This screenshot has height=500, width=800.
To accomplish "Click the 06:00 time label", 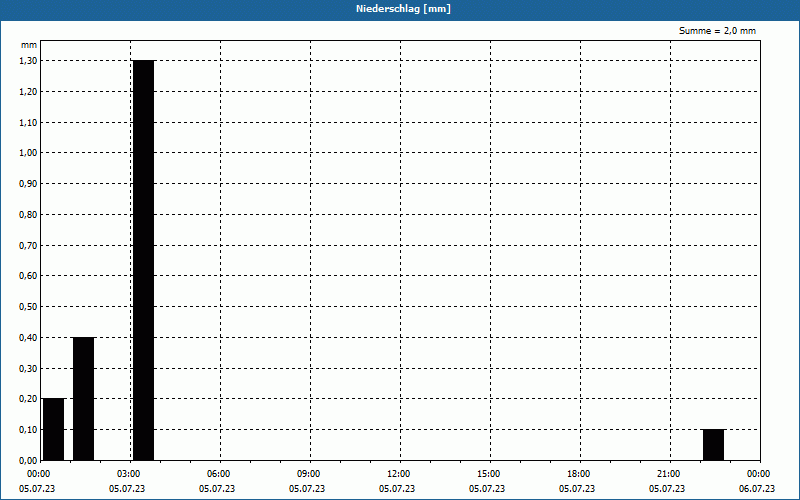I will pyautogui.click(x=218, y=474).
